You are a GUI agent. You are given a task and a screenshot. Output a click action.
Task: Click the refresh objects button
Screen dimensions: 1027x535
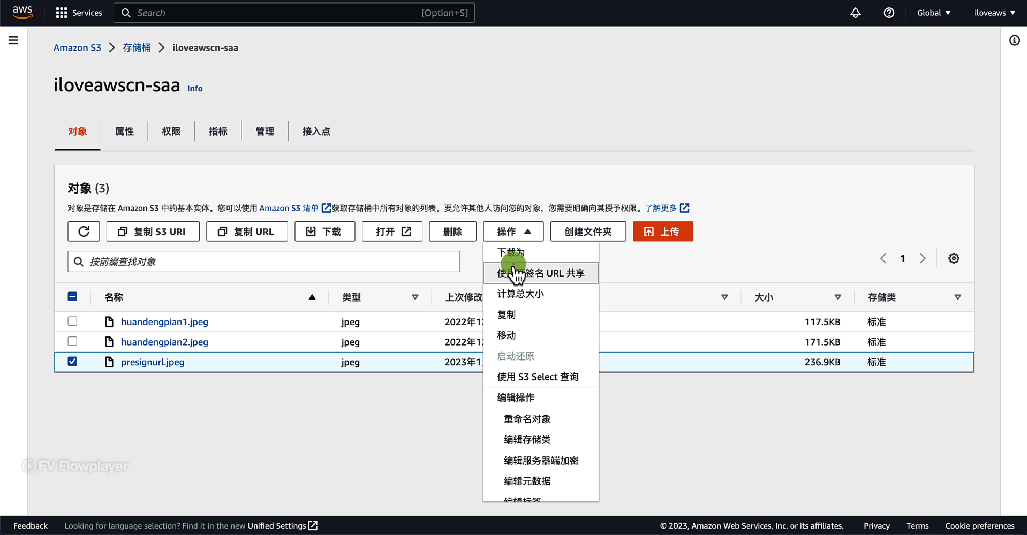click(x=84, y=231)
